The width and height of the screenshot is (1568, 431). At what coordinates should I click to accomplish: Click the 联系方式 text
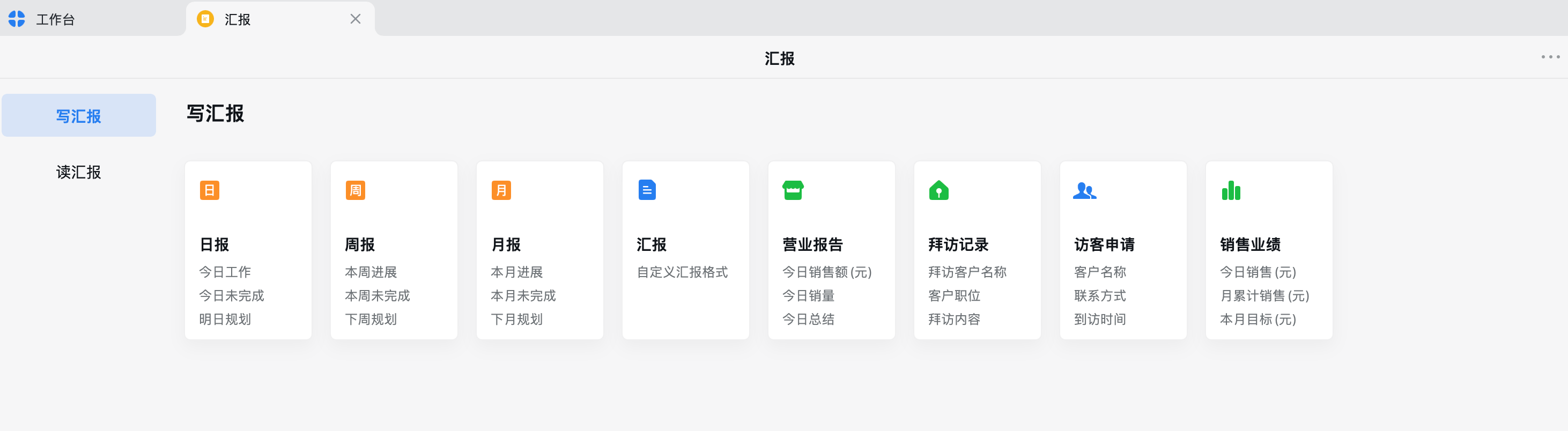[x=1100, y=295]
